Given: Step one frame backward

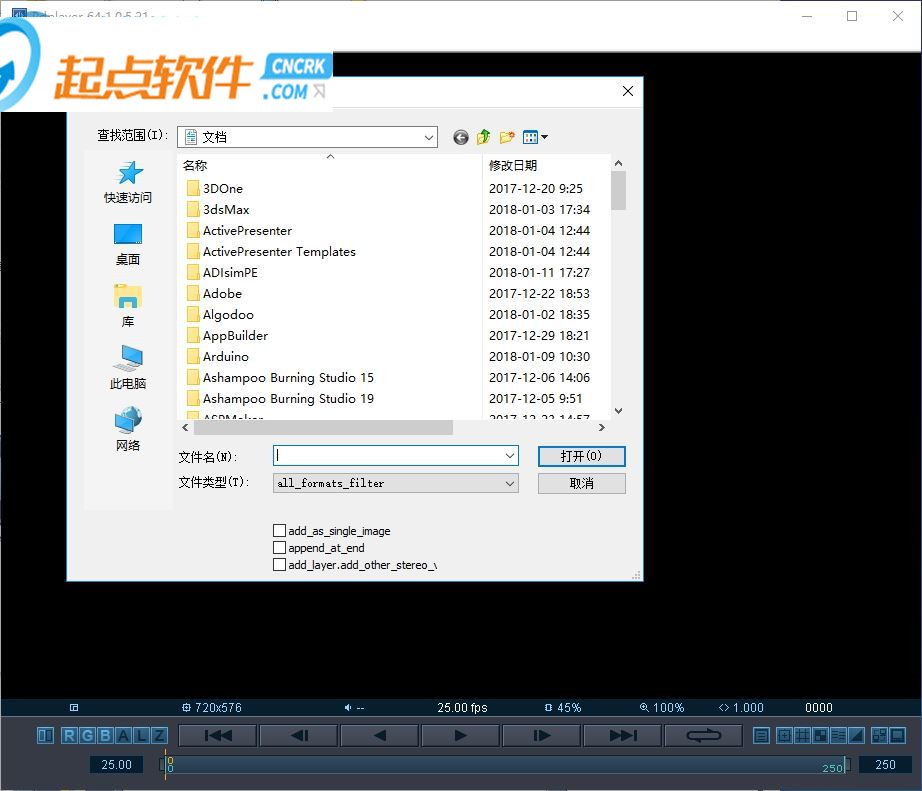Looking at the screenshot, I should pyautogui.click(x=299, y=735).
